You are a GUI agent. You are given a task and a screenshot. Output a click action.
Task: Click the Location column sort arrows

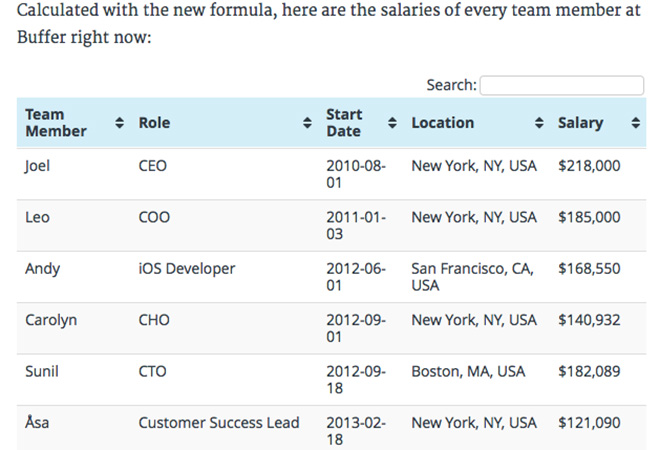(539, 123)
